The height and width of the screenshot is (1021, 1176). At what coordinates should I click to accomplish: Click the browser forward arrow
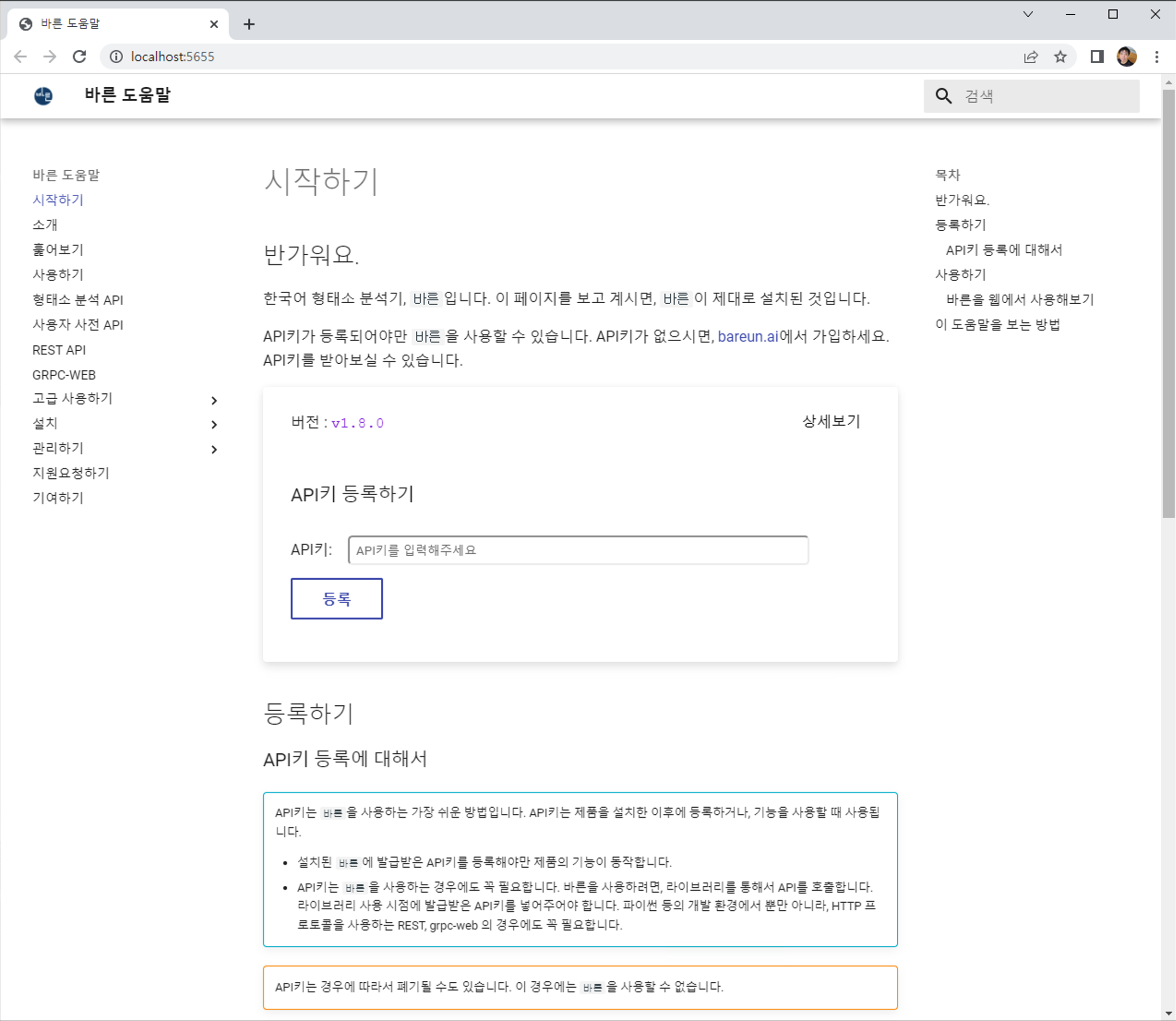49,56
